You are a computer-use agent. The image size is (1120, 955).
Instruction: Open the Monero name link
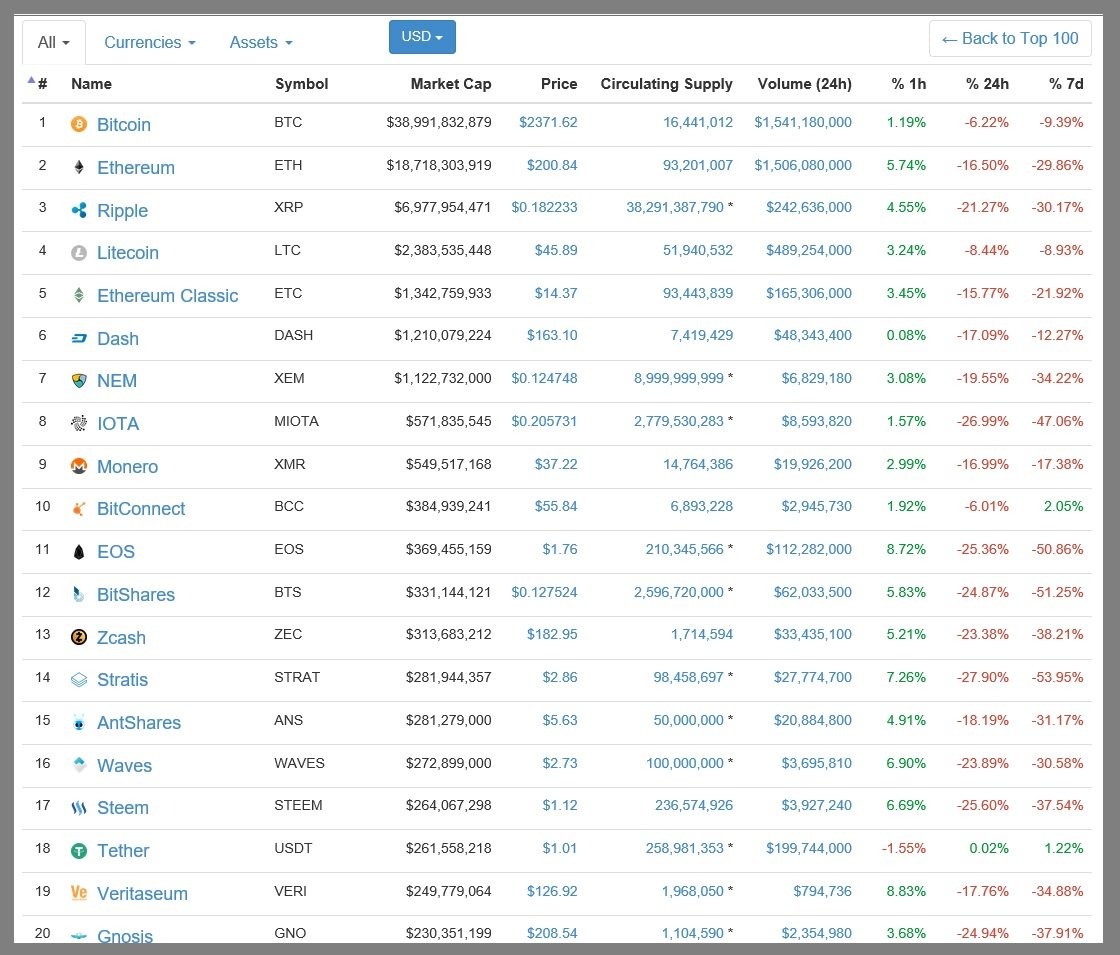click(127, 466)
